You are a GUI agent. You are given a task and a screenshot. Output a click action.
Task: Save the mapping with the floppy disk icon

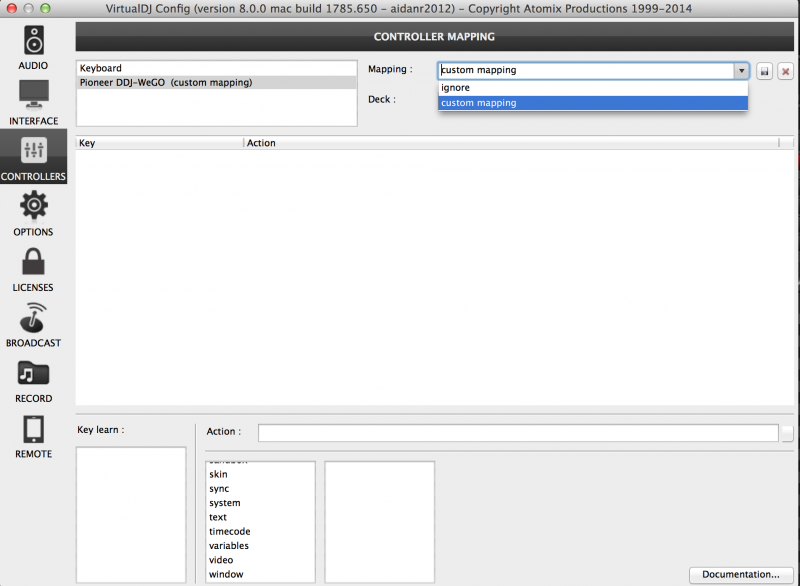pos(764,71)
